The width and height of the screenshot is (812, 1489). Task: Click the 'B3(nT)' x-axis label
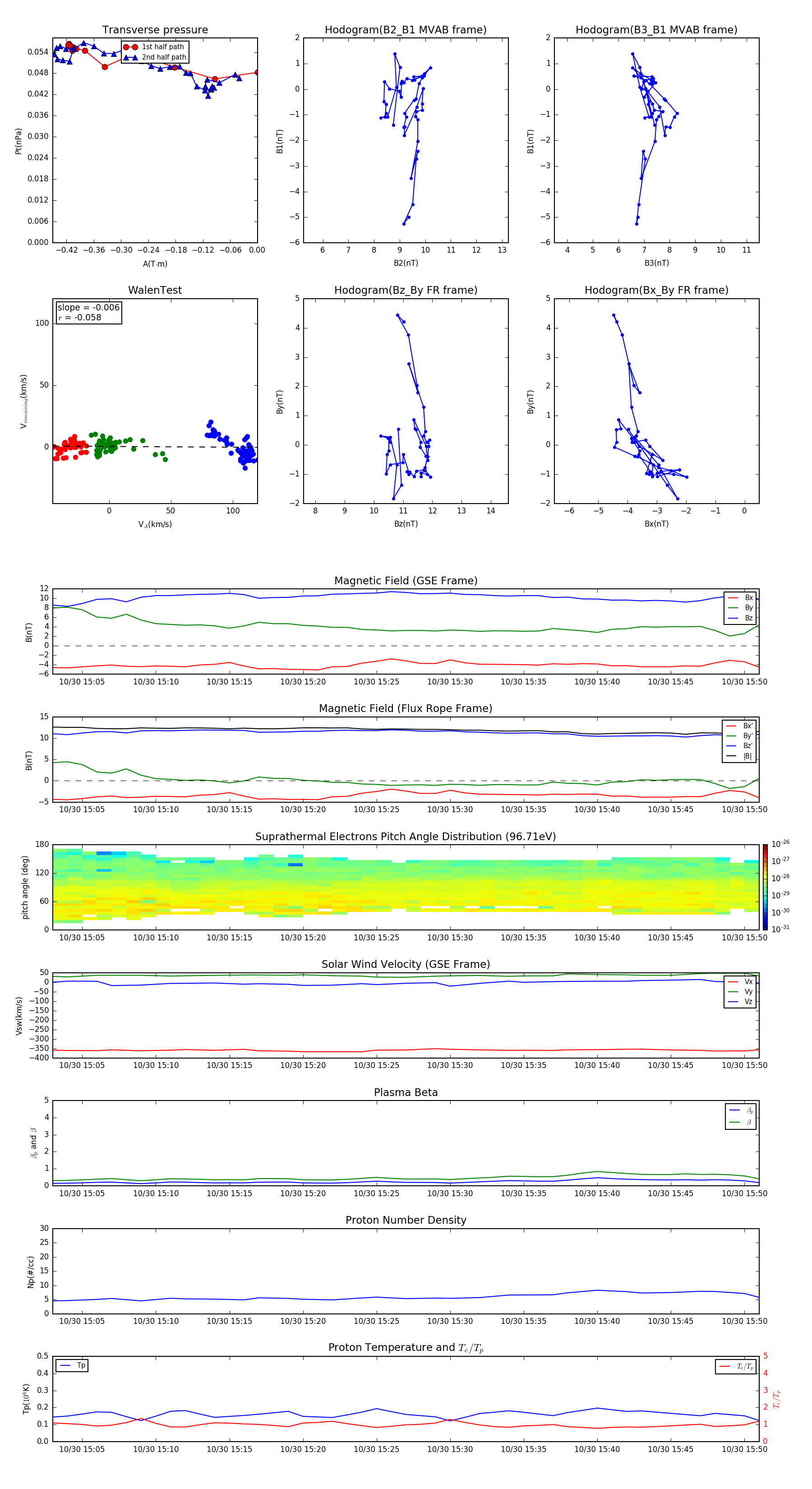click(656, 263)
